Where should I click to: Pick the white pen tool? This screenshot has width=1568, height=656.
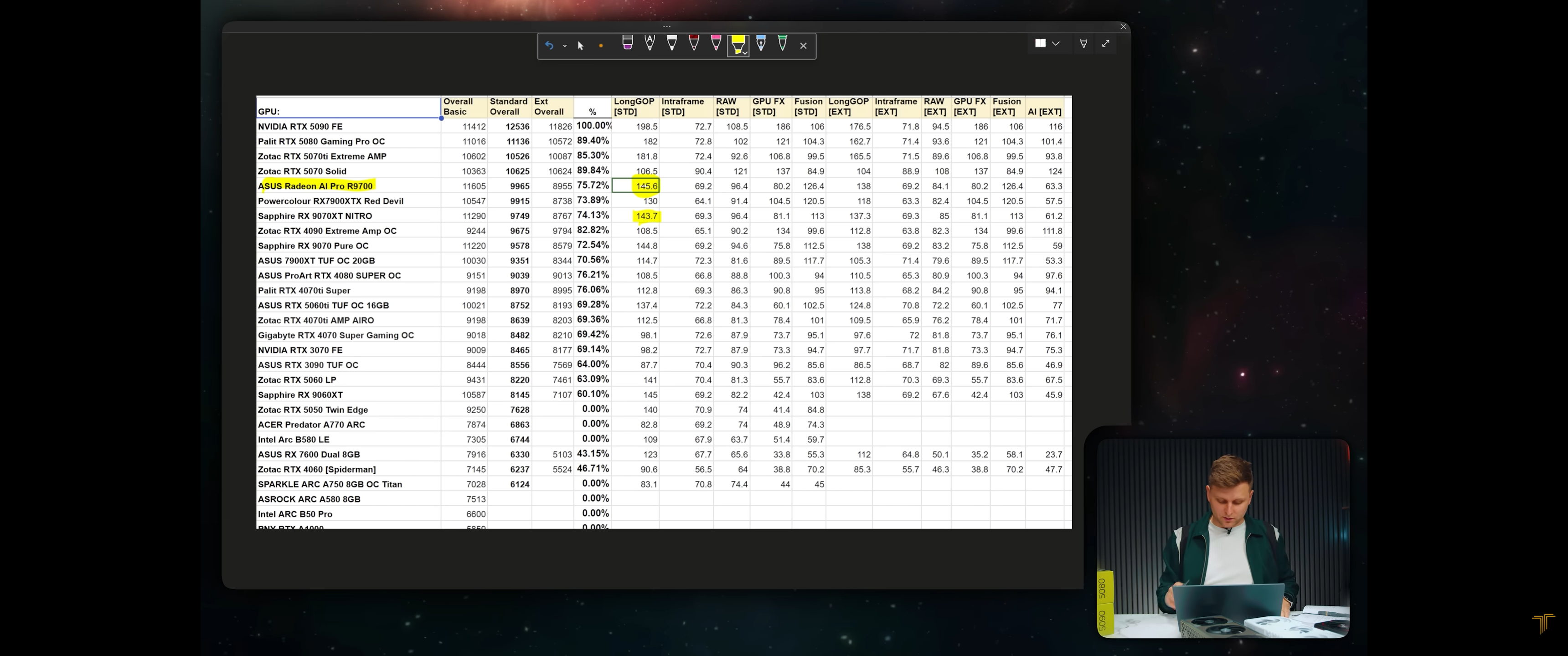click(672, 43)
